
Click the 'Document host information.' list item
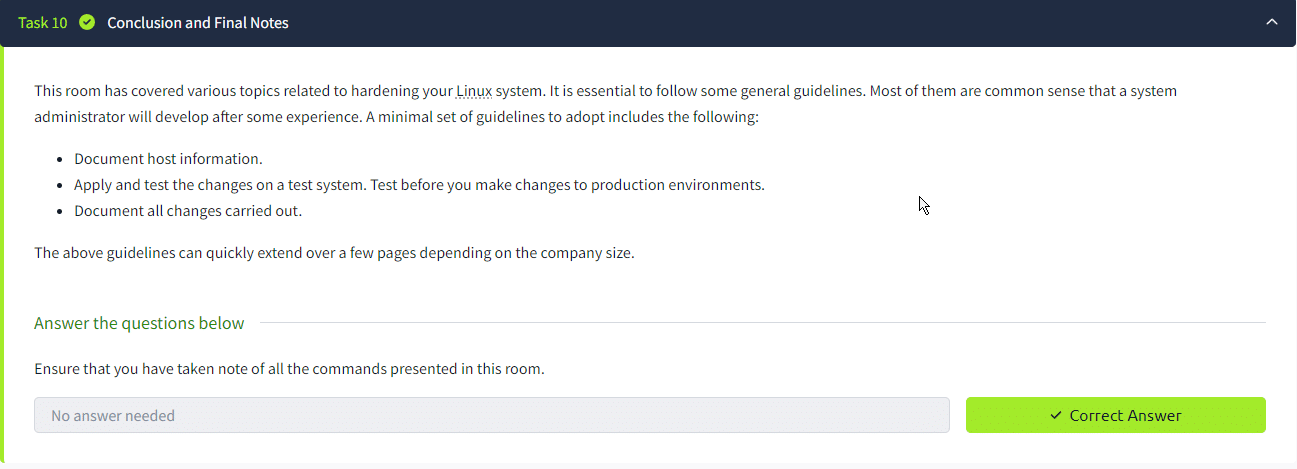[x=168, y=159]
